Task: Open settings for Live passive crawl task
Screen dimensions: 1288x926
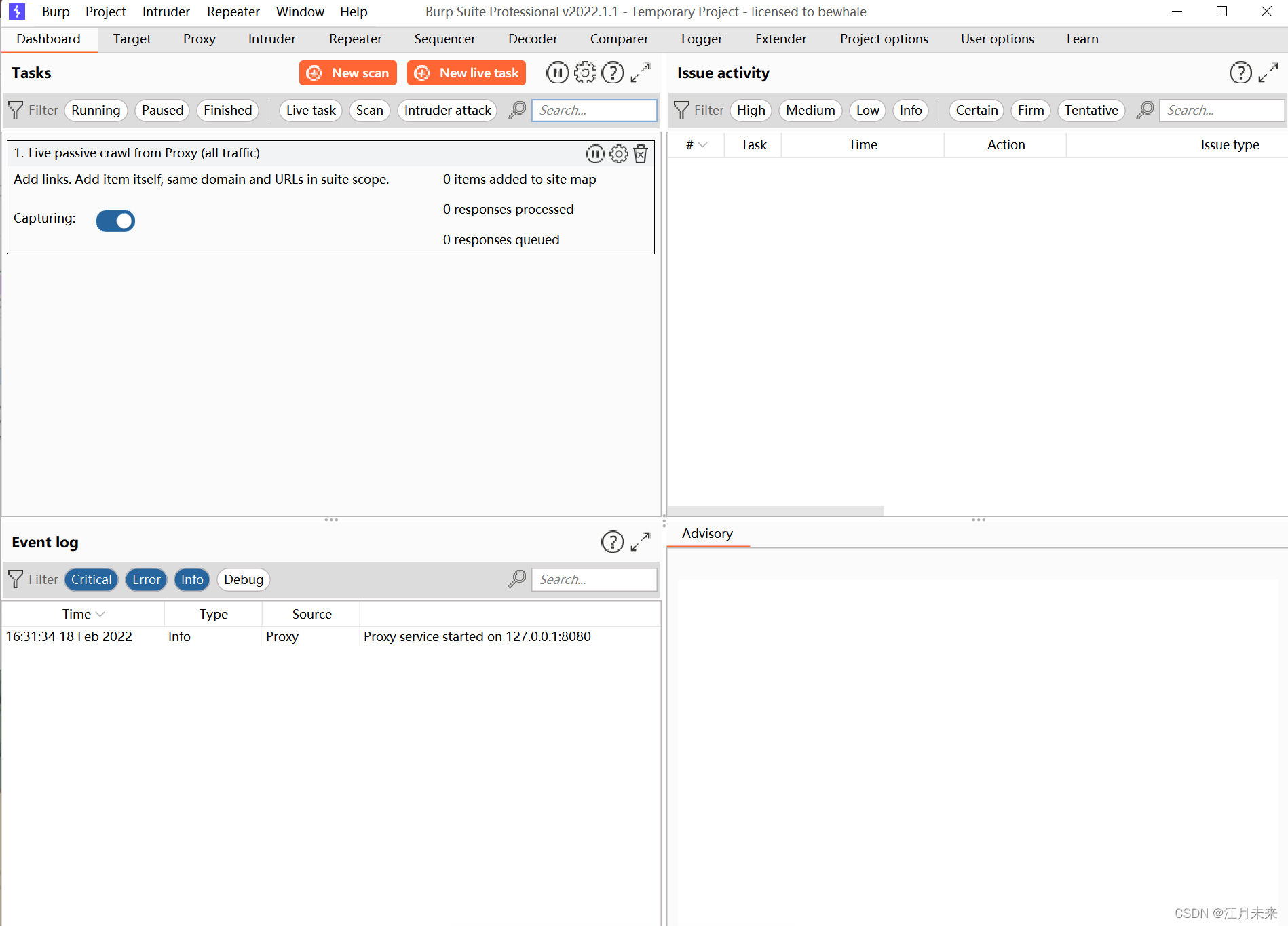Action: click(x=618, y=154)
